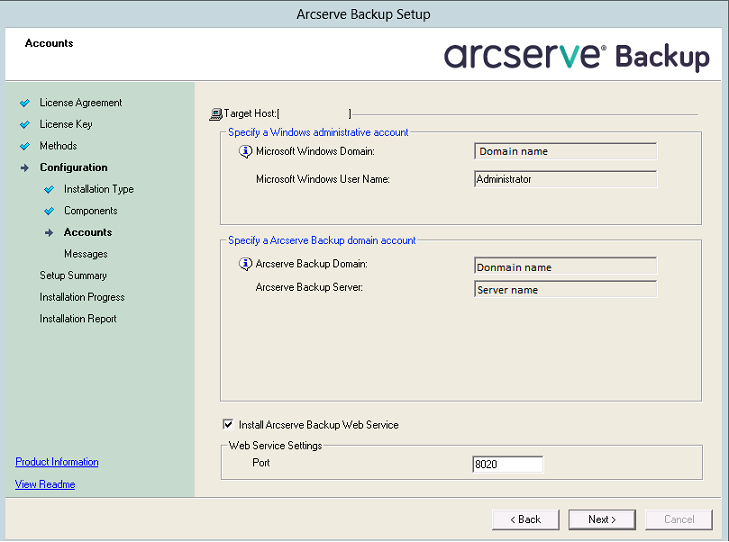
Task: Click 'Specify a Windows administrative account' heading
Action: coord(318,132)
